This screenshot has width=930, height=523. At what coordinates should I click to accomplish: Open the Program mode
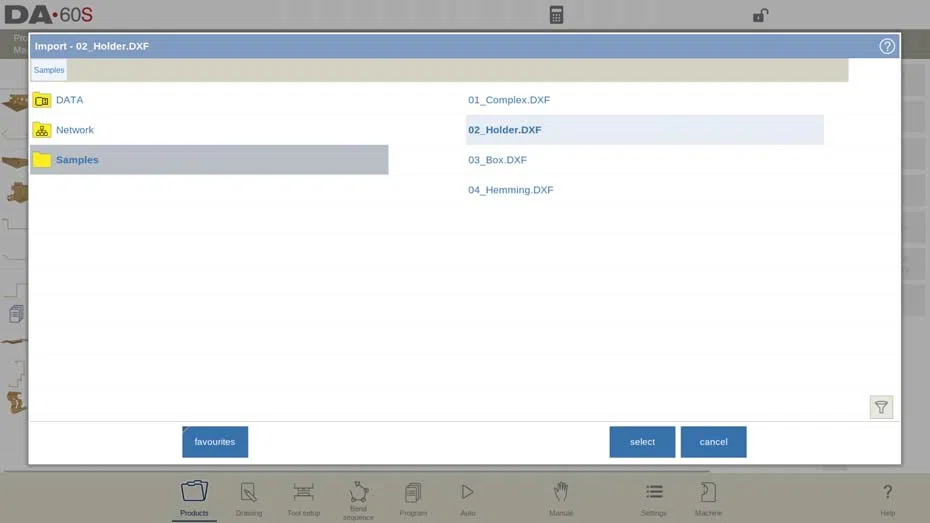(x=413, y=498)
